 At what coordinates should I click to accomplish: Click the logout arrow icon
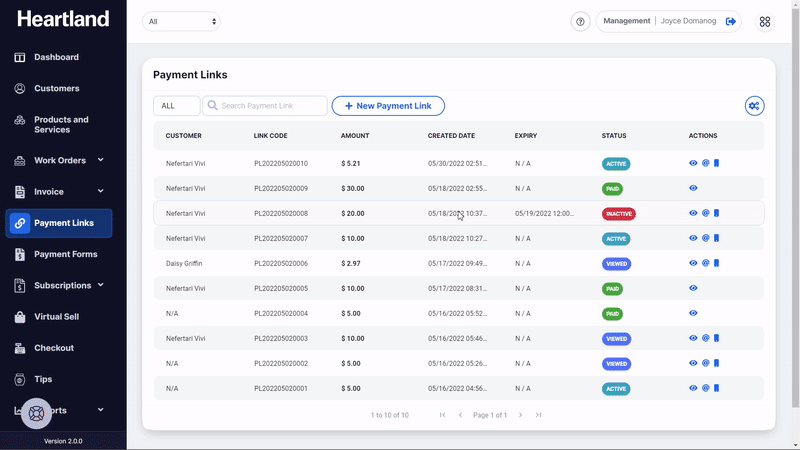tap(731, 21)
